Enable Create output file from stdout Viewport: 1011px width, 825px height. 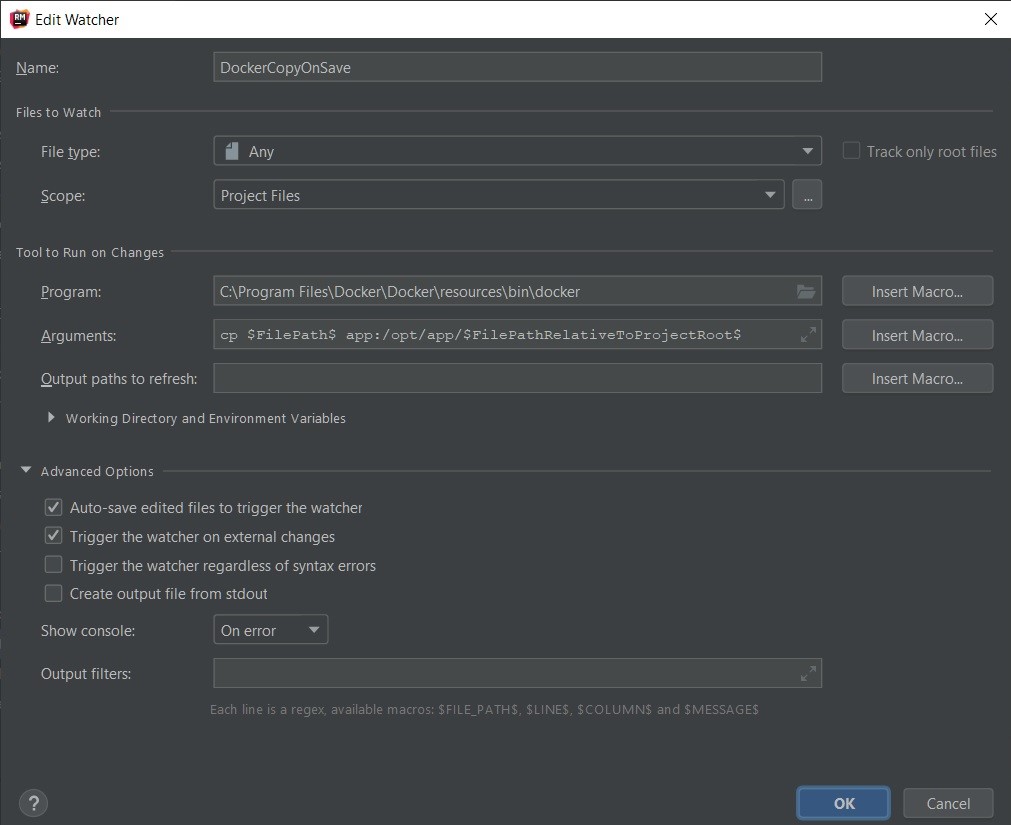click(x=54, y=593)
